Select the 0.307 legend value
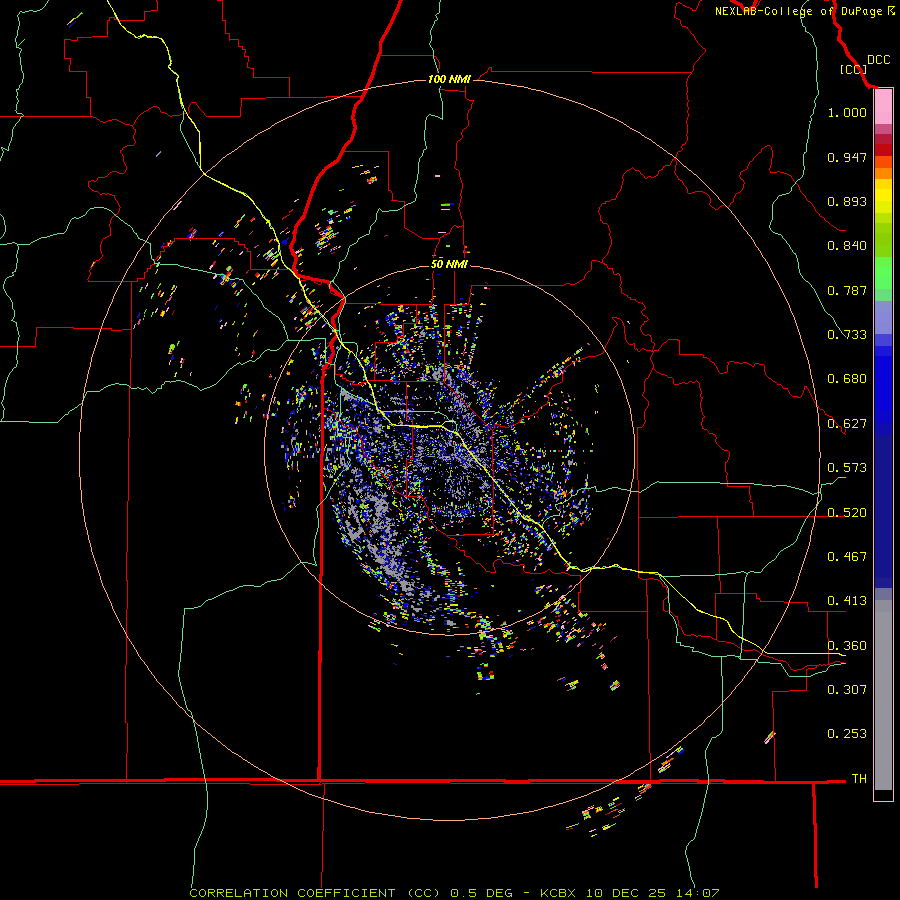Viewport: 900px width, 900px height. pyautogui.click(x=847, y=689)
